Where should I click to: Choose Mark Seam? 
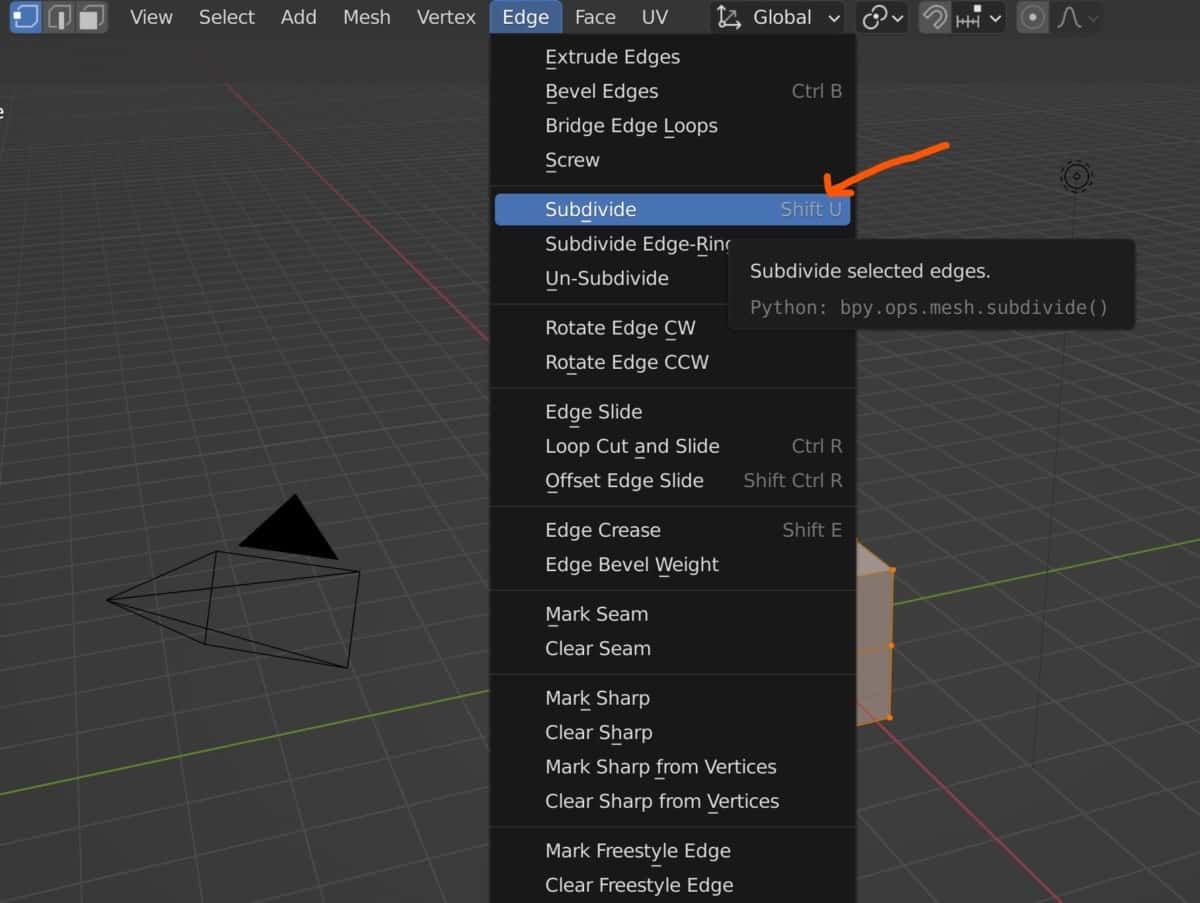672,614
